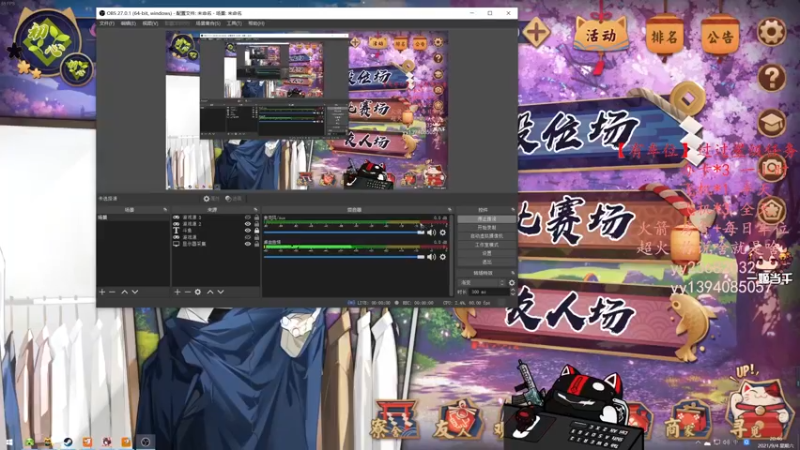800x450 pixels.
Task: Toggle visibility of 显示器采集 source
Action: click(248, 244)
